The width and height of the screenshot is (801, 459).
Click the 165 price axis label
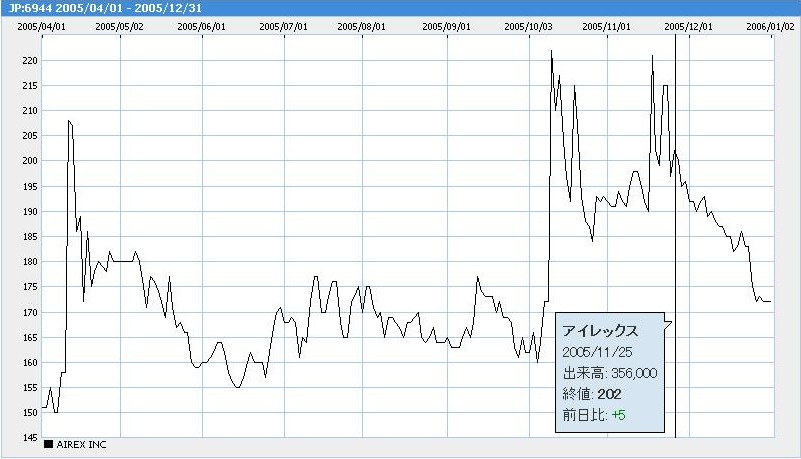tap(30, 337)
